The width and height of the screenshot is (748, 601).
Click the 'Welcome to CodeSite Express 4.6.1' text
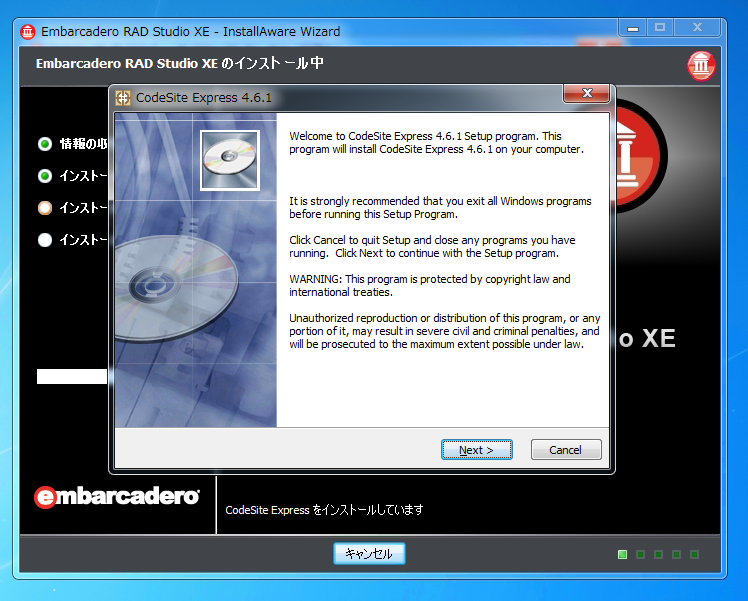point(436,143)
